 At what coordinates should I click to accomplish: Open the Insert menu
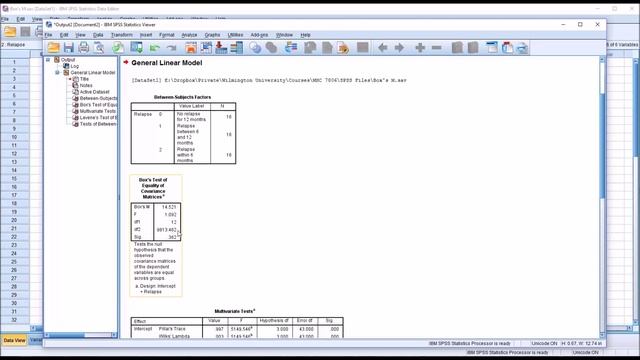(146, 35)
